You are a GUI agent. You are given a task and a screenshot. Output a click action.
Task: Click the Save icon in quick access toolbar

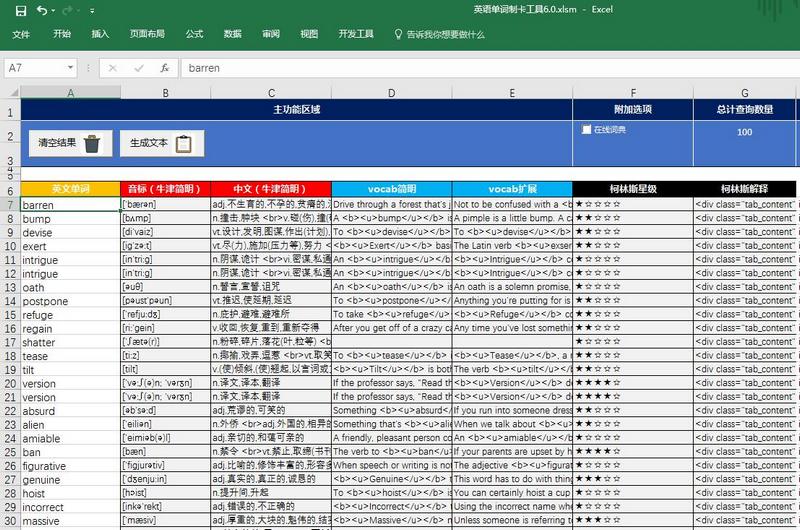[x=20, y=9]
